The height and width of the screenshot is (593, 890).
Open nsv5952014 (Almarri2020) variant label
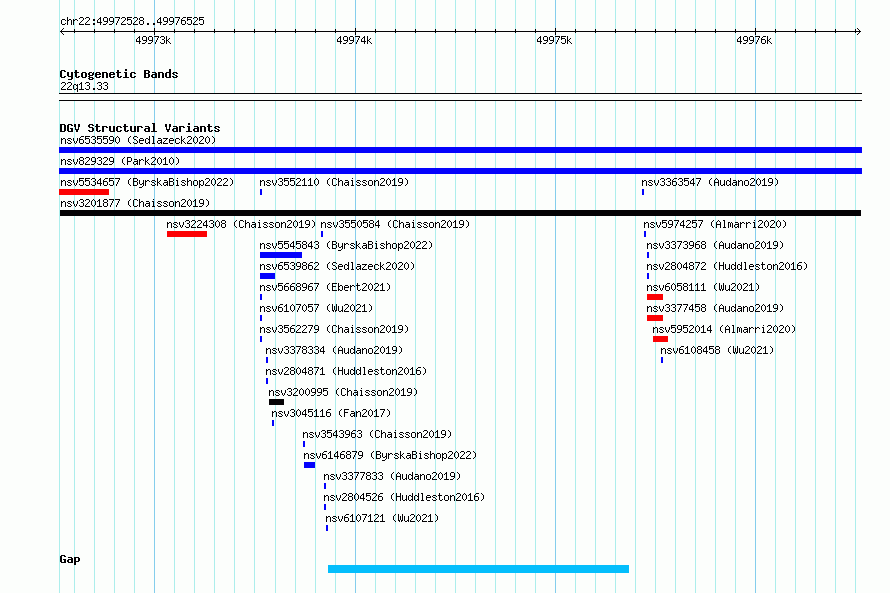[724, 329]
